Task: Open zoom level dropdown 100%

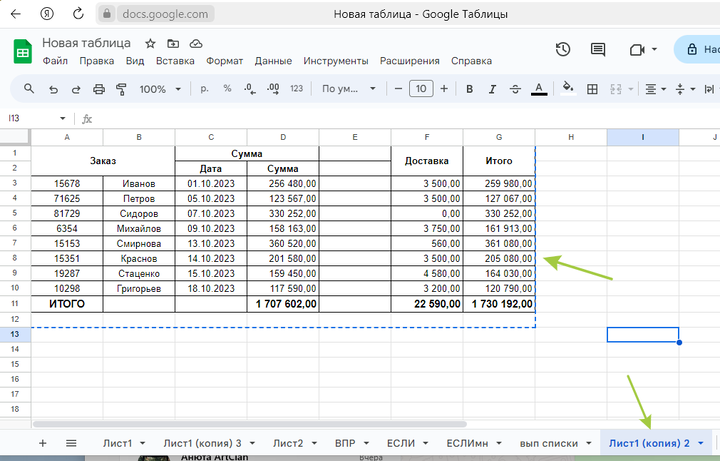Action: click(x=160, y=89)
